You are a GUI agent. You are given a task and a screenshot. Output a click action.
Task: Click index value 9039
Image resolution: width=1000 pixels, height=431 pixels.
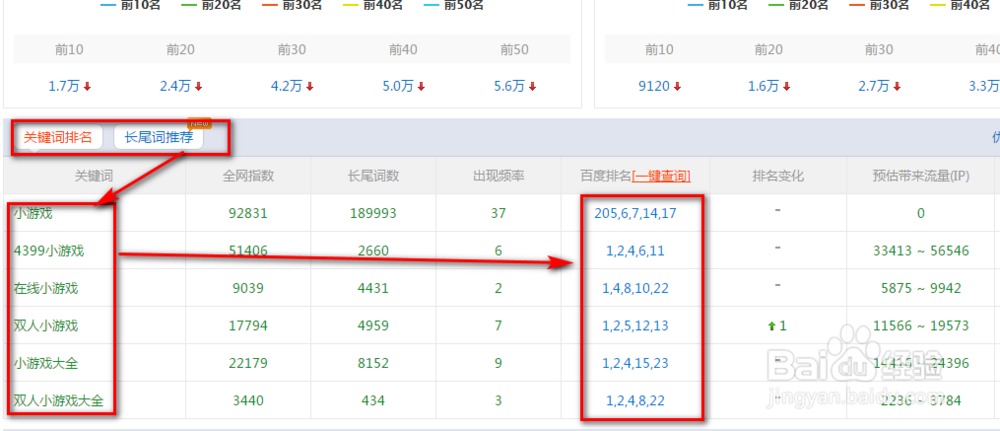point(248,289)
